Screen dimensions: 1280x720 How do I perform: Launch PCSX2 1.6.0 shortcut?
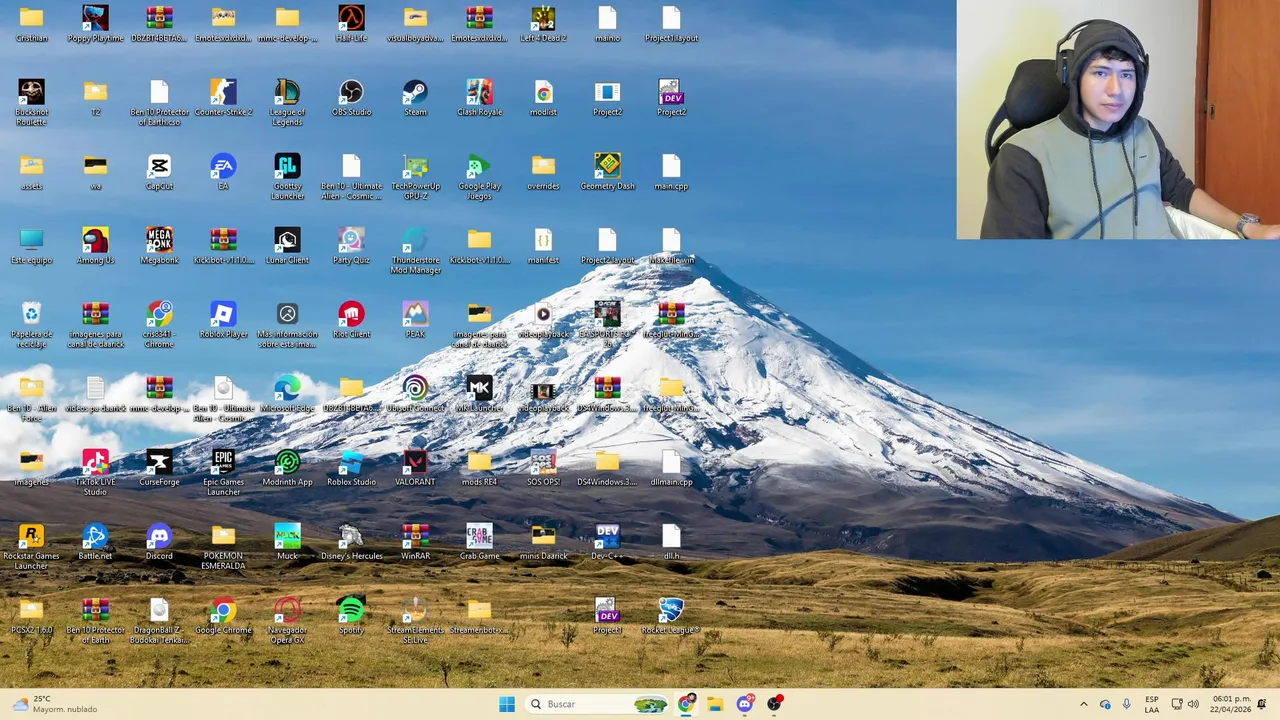[31, 616]
